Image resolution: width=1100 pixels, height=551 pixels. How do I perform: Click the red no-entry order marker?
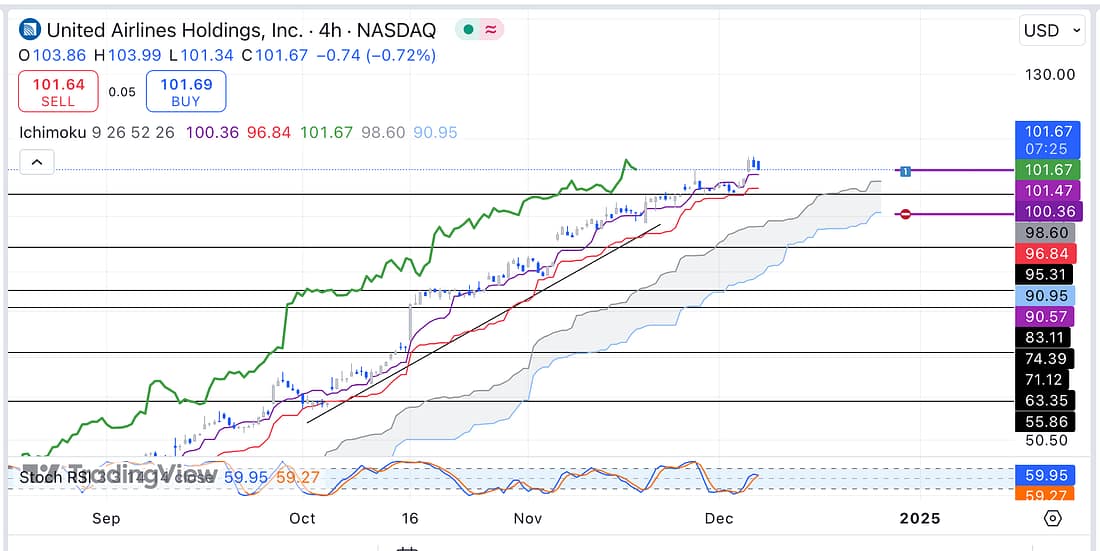coord(904,214)
